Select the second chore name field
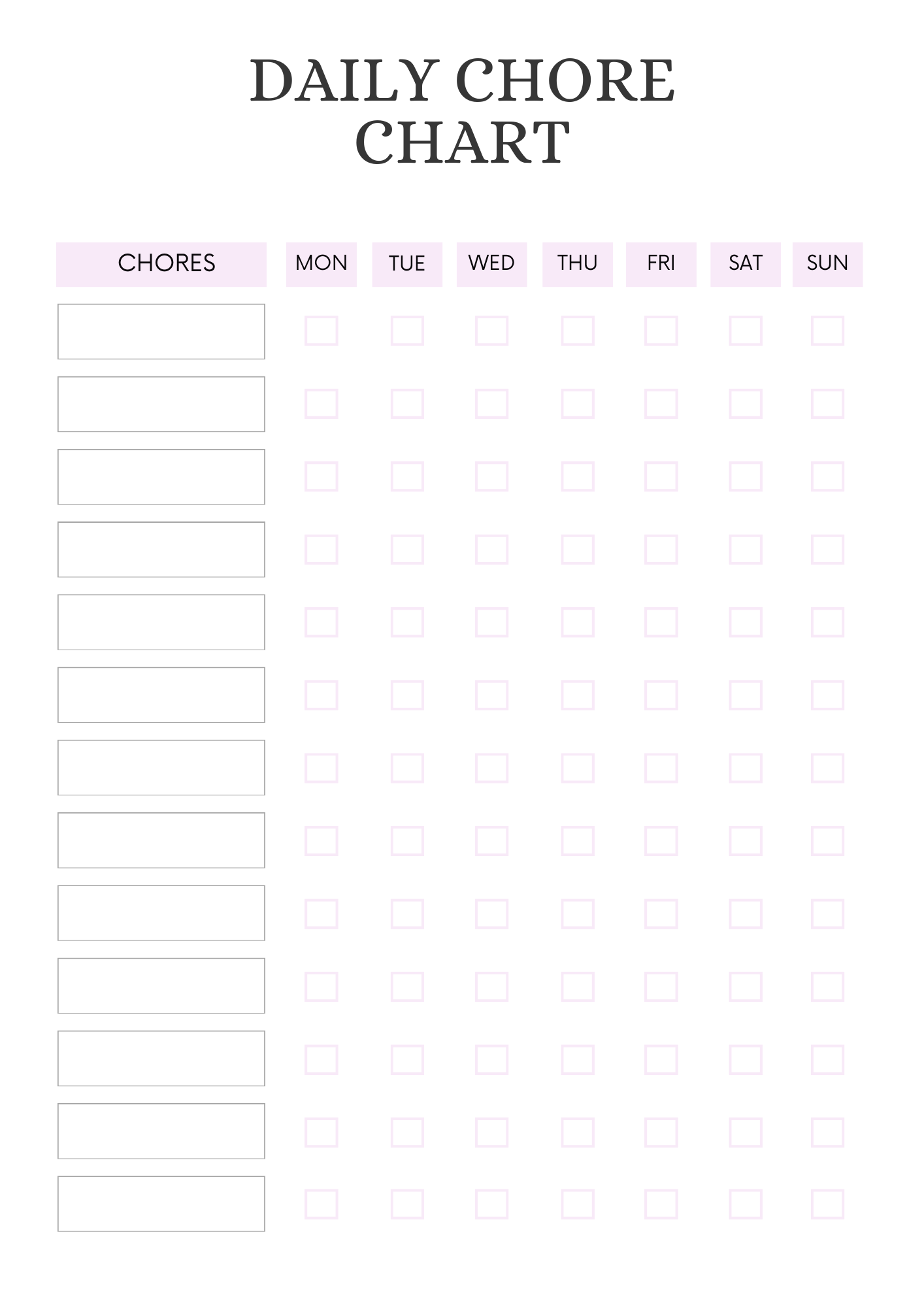924x1307 pixels. (x=161, y=404)
